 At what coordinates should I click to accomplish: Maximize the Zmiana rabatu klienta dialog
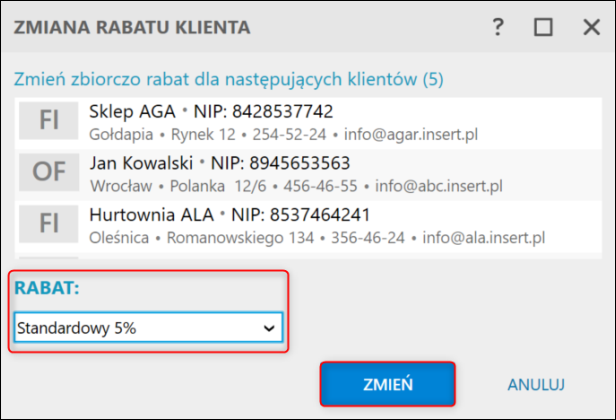tap(543, 28)
